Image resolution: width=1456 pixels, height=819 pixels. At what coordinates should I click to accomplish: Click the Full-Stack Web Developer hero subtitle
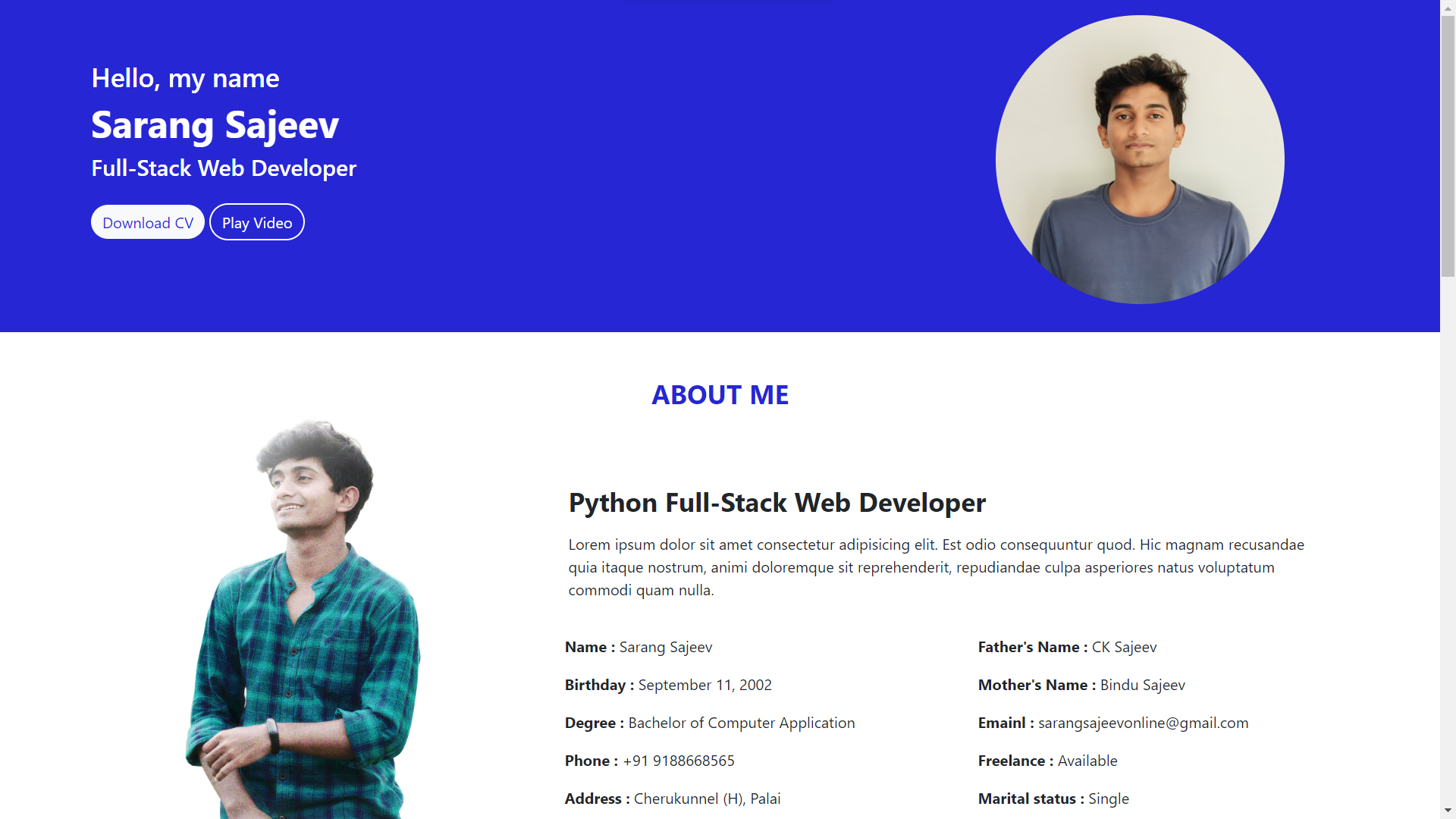click(224, 168)
